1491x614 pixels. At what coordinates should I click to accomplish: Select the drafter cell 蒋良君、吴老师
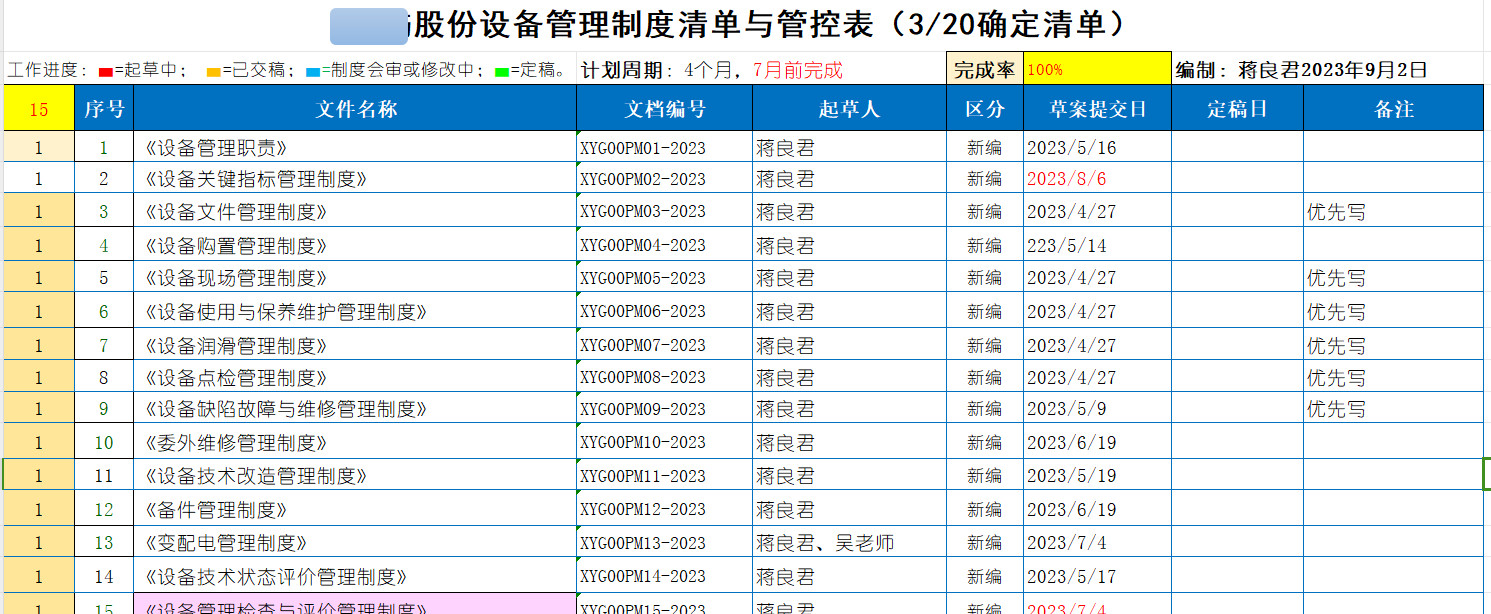coord(825,543)
